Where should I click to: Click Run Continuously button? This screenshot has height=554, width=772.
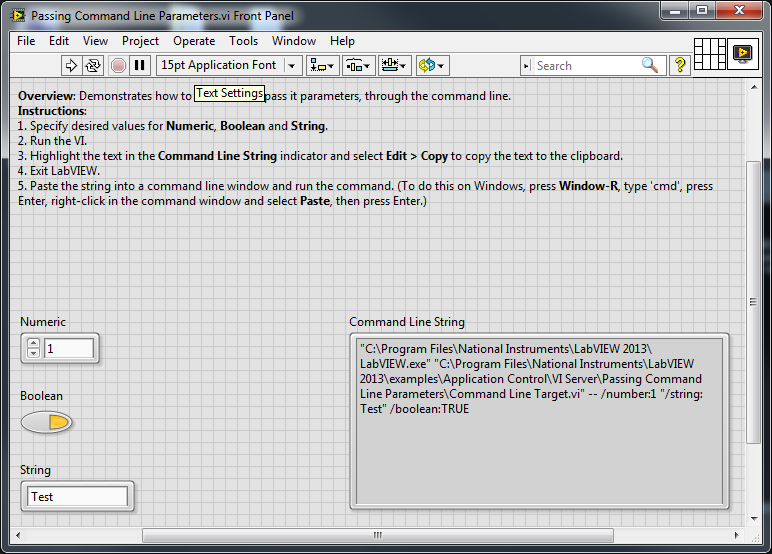pos(93,65)
